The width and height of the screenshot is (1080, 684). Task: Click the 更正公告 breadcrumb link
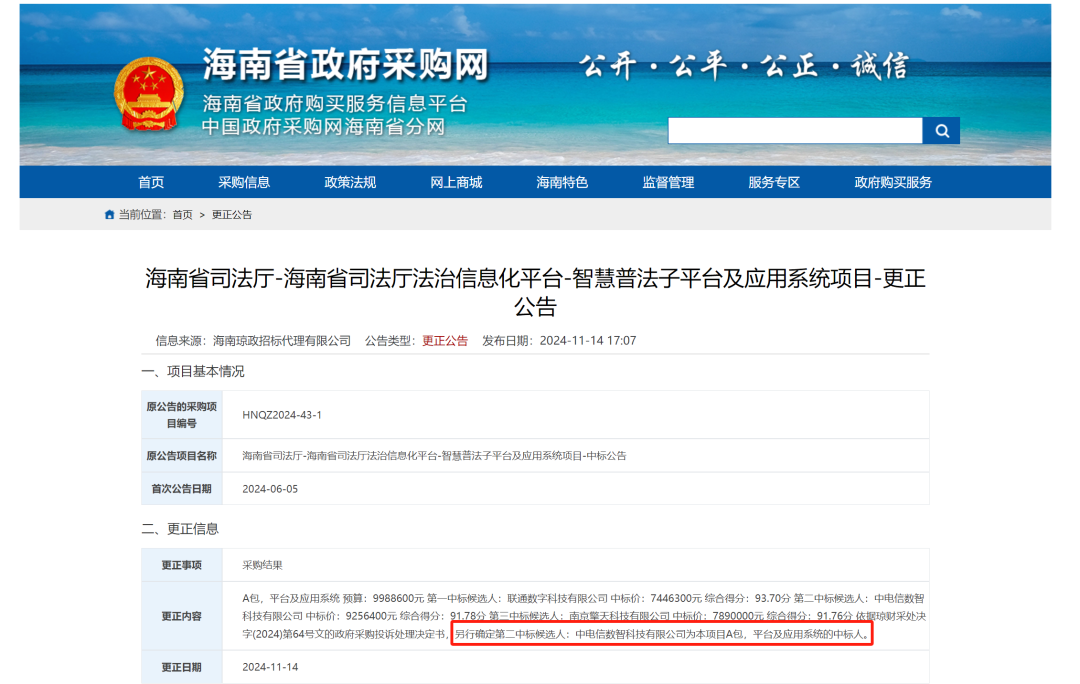[x=231, y=215]
